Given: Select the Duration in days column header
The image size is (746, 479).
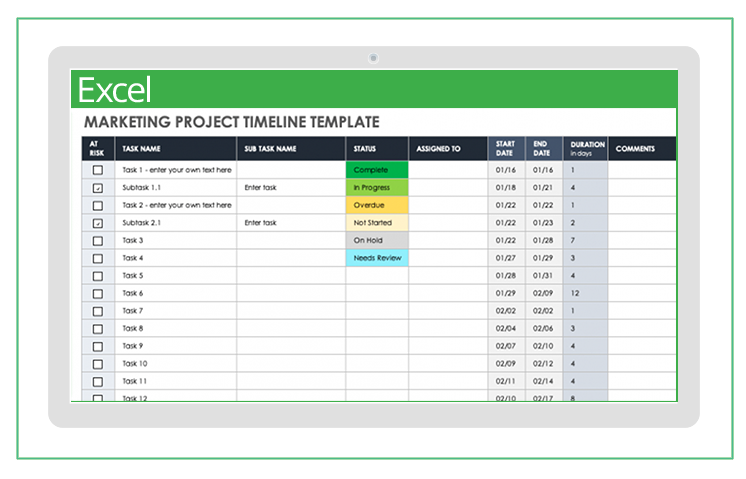Looking at the screenshot, I should pos(586,149).
